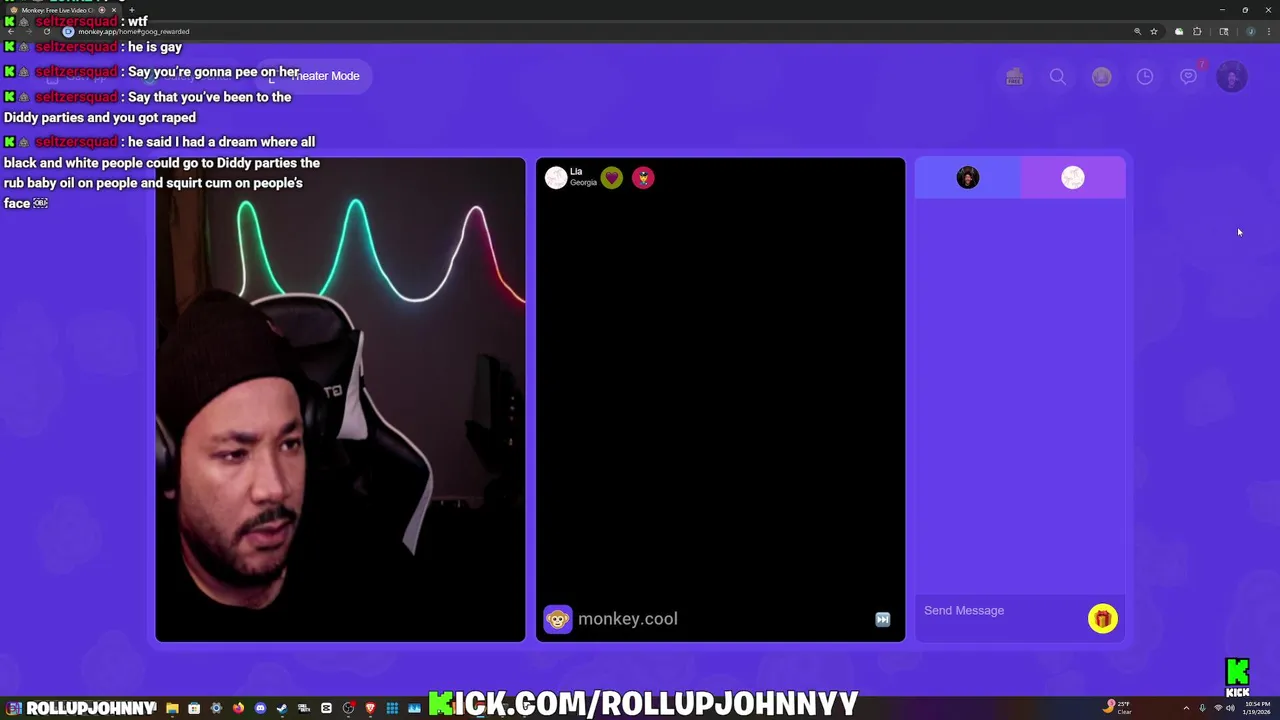The height and width of the screenshot is (720, 1280).
Task: Open the tab search side panel icon
Action: 1224,31
